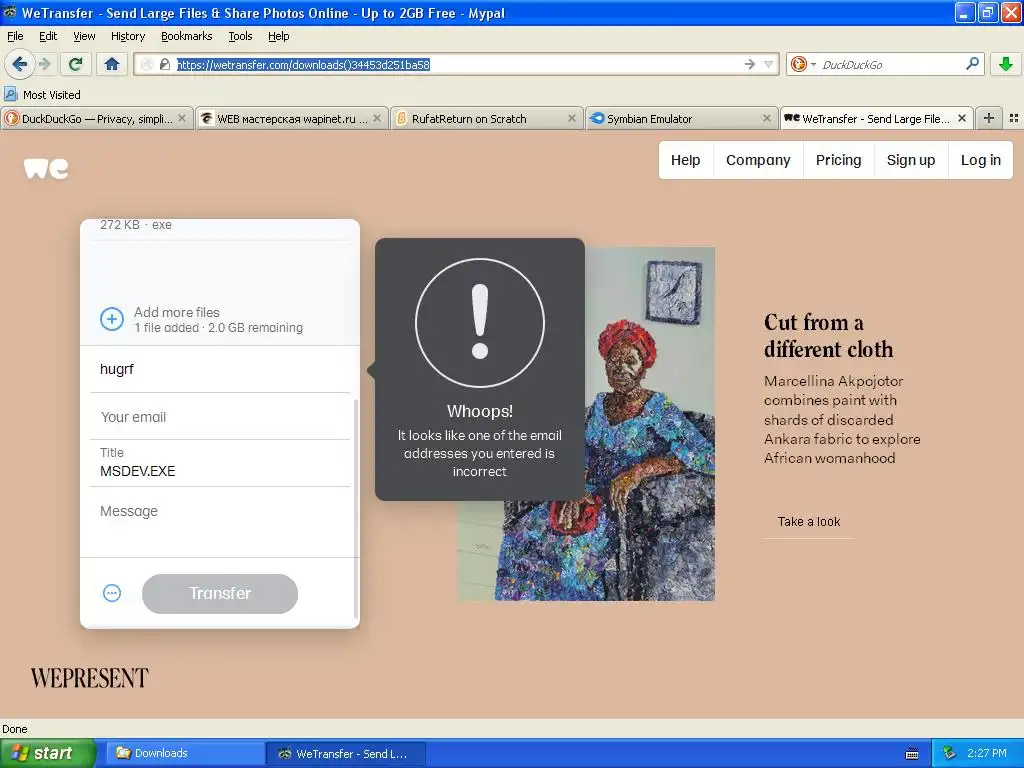Switch to the WEB мастерская wapinet.ru tab
Viewport: 1024px width, 768px height.
pos(291,118)
